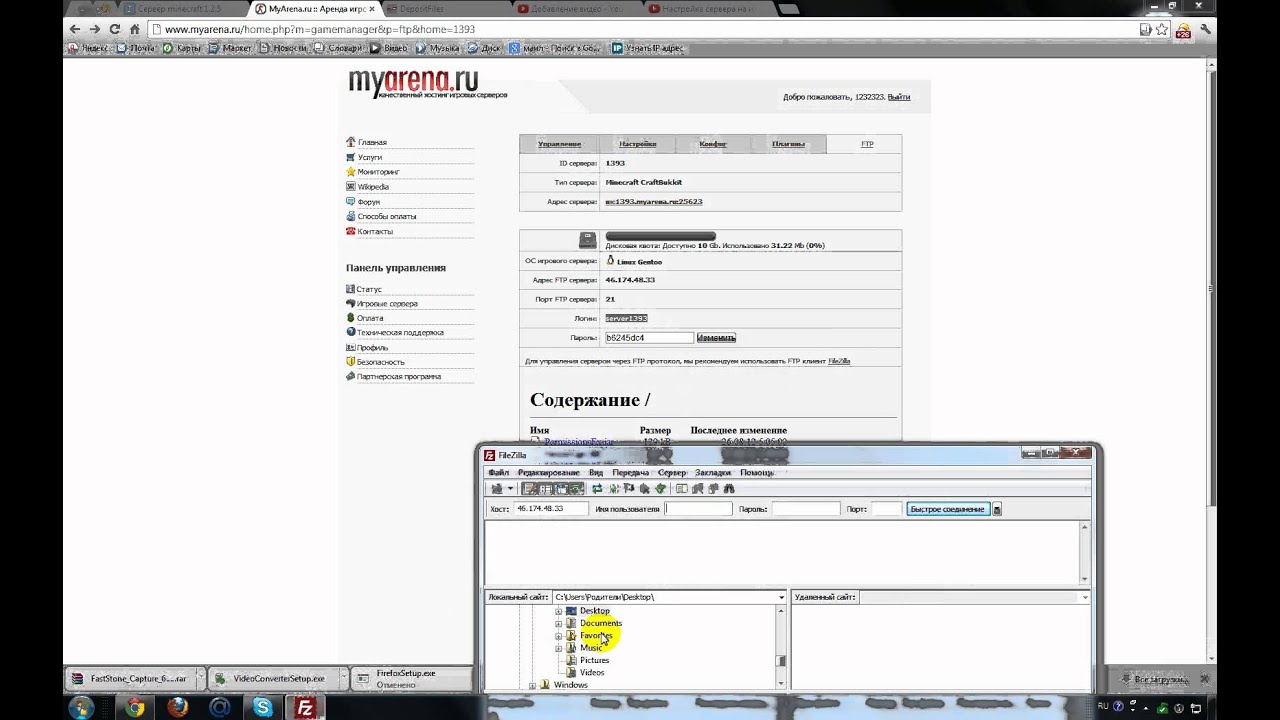This screenshot has width=1280, height=720.
Task: Click the browser forward arrow
Action: (94, 29)
